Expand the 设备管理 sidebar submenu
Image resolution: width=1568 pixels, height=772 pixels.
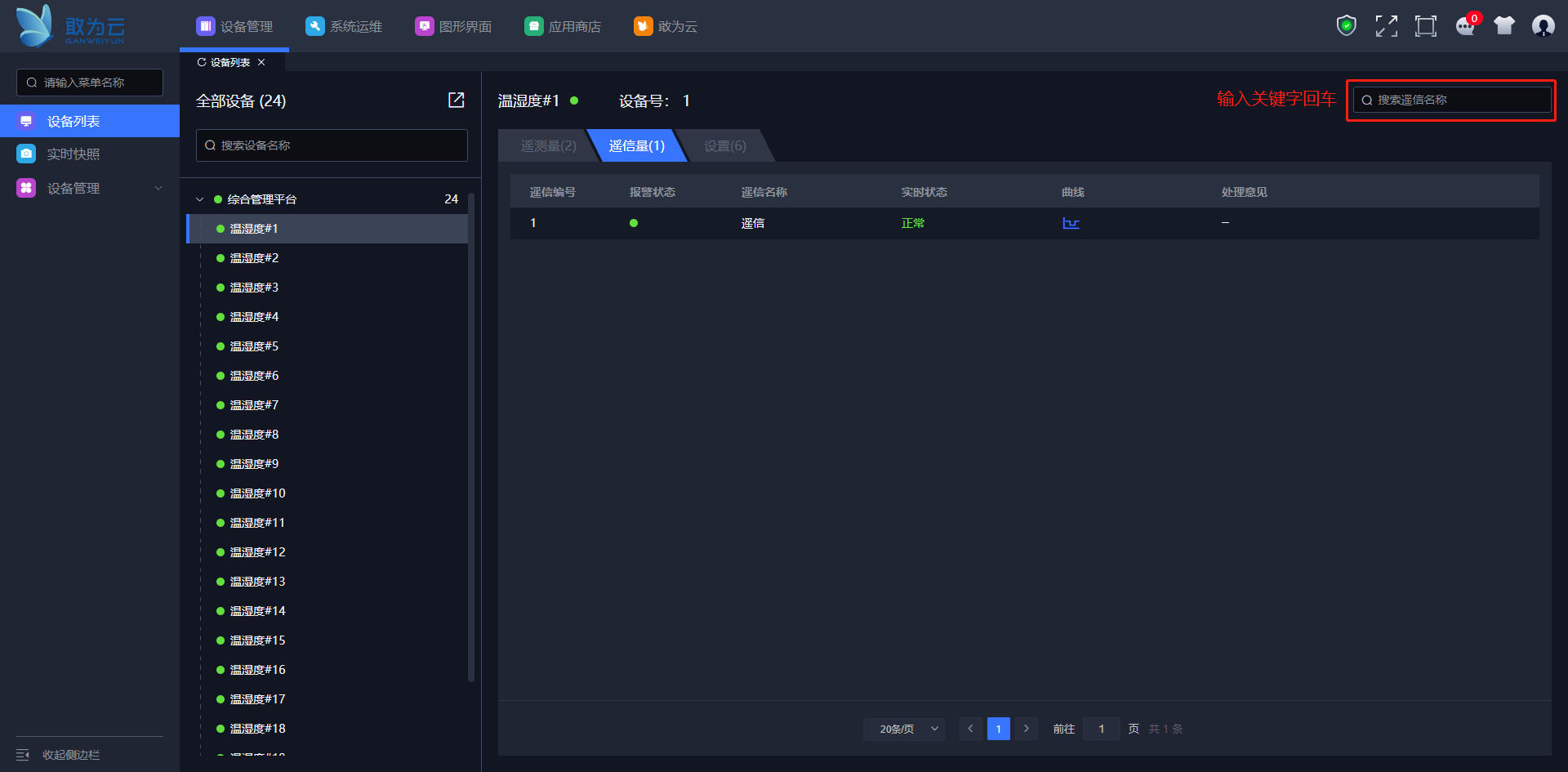coord(158,188)
